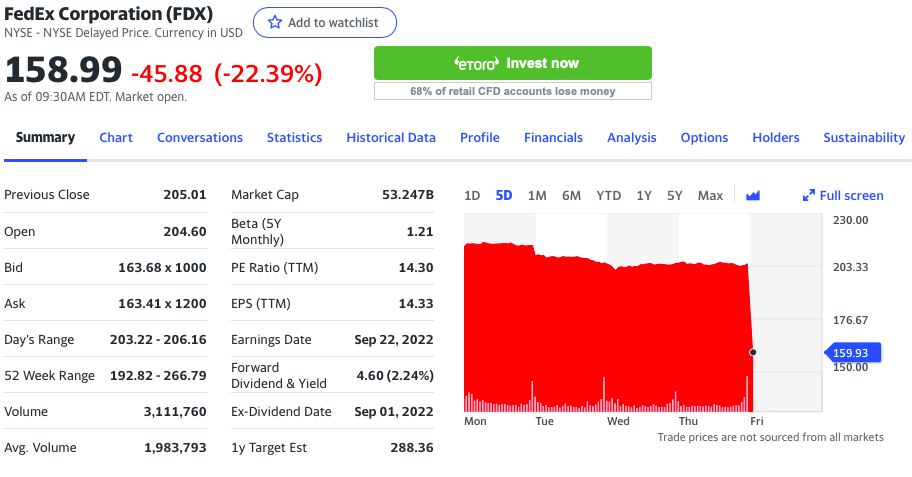Open the Sustainability tab
912x477 pixels.
click(864, 137)
